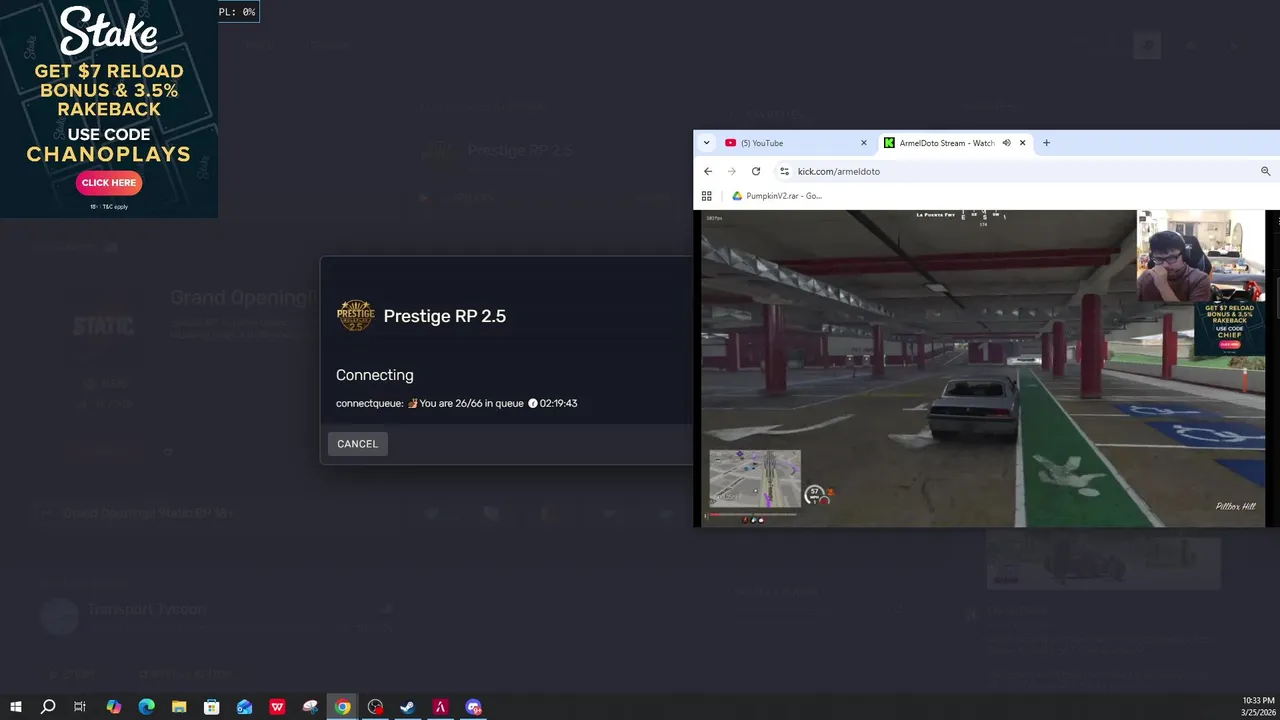Click the GTA minimap in the stream video
This screenshot has height=720, width=1280.
pyautogui.click(x=755, y=479)
